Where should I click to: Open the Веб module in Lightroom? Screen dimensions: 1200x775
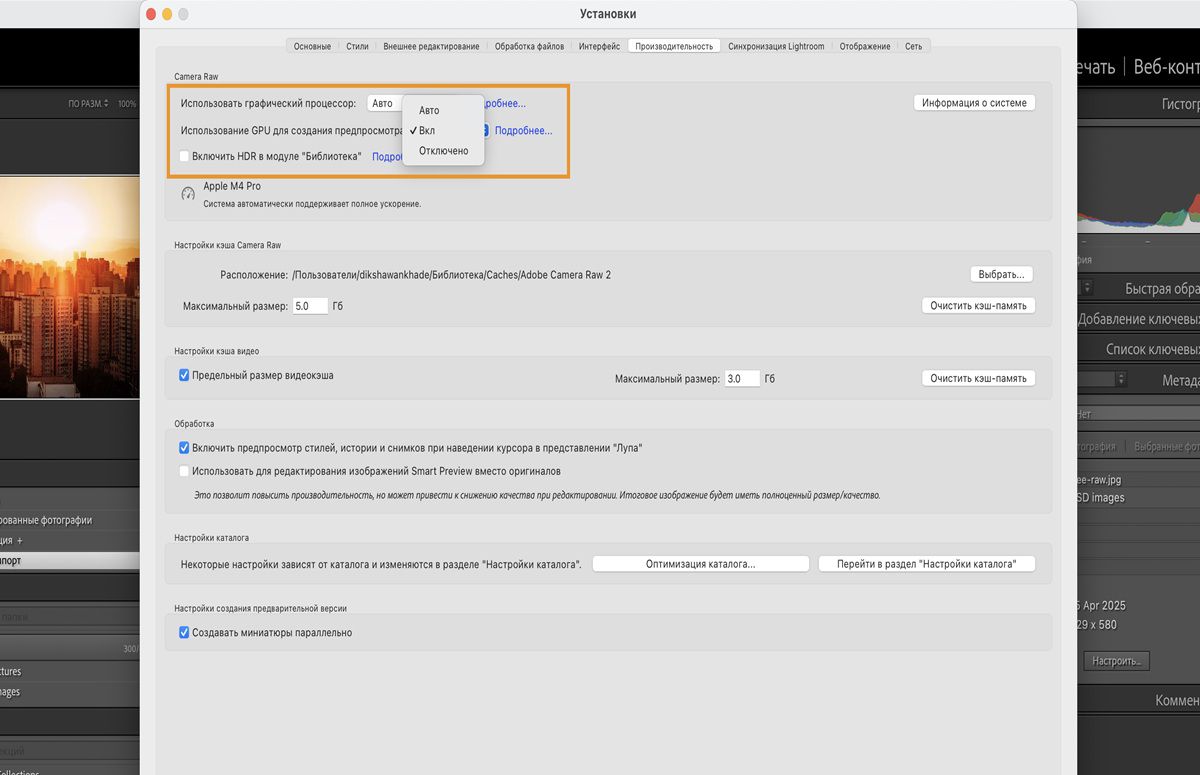click(1166, 66)
